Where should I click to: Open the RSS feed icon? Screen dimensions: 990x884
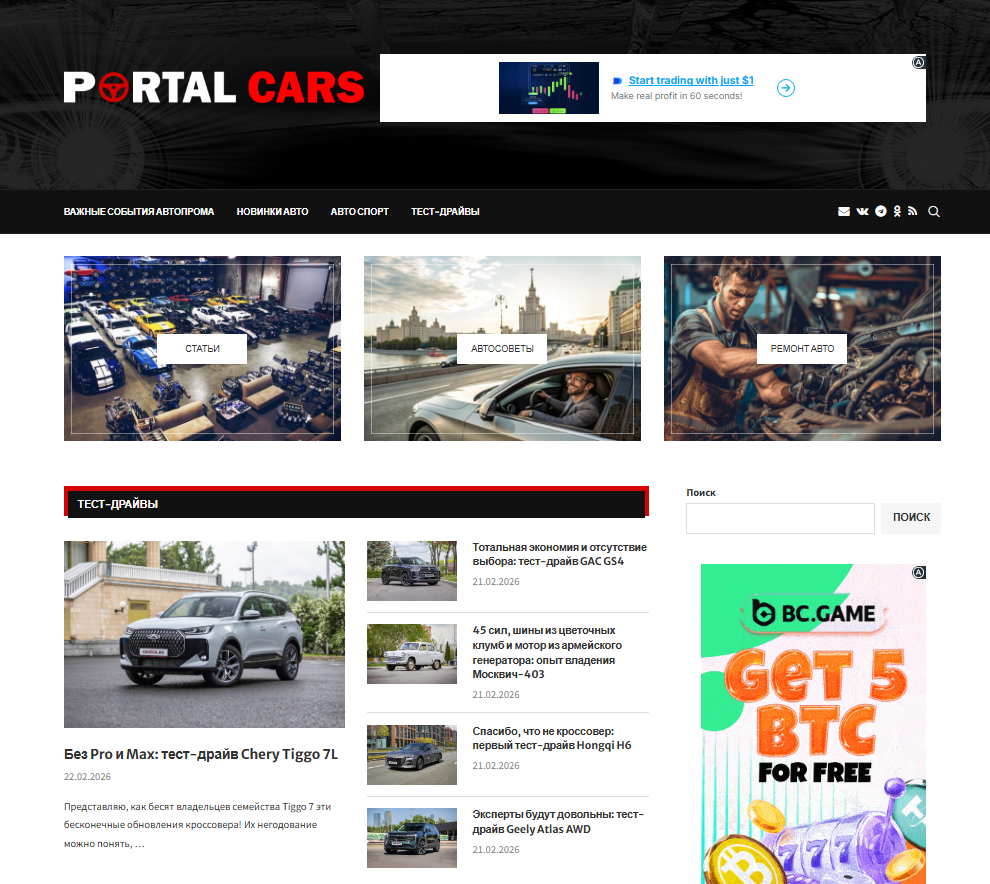click(x=912, y=211)
